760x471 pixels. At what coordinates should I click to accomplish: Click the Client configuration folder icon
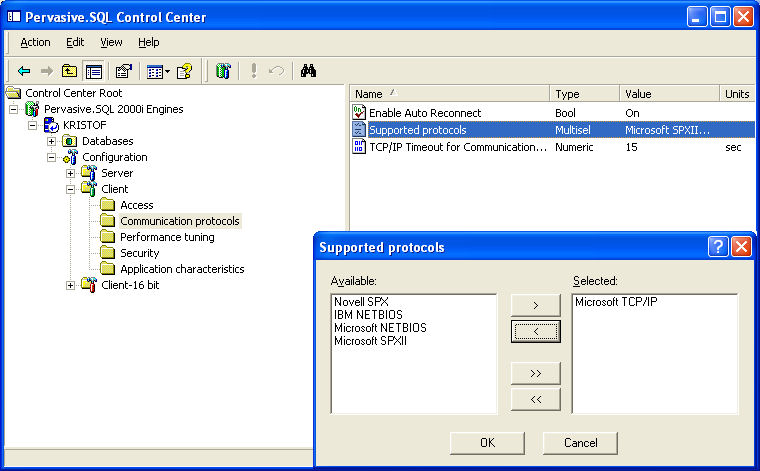pyautogui.click(x=89, y=188)
